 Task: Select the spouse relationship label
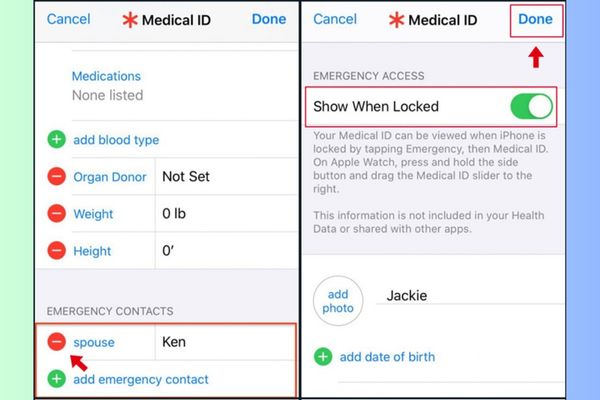point(94,342)
